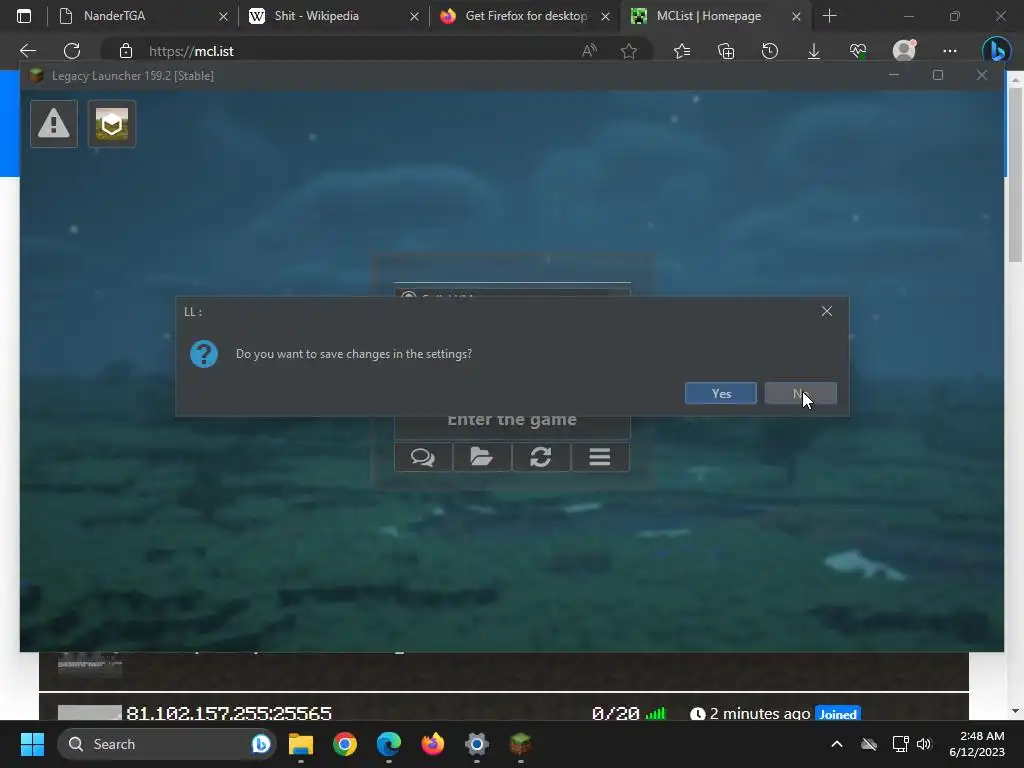1024x768 pixels.
Task: Open Edge tab actions menu icon
Action: pyautogui.click(x=24, y=16)
